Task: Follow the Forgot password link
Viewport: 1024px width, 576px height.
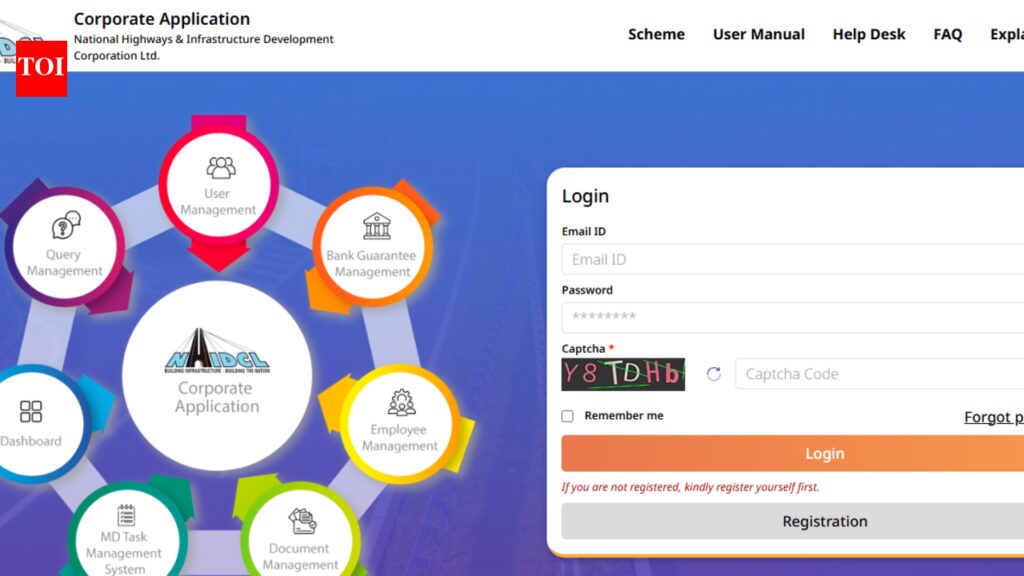Action: tap(993, 417)
